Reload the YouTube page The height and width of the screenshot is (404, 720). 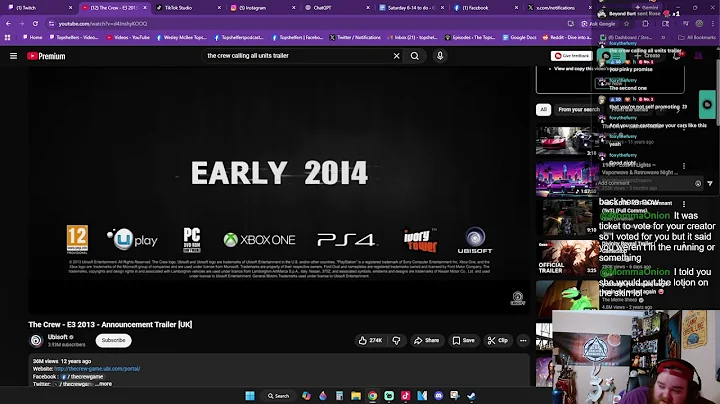pyautogui.click(x=35, y=23)
